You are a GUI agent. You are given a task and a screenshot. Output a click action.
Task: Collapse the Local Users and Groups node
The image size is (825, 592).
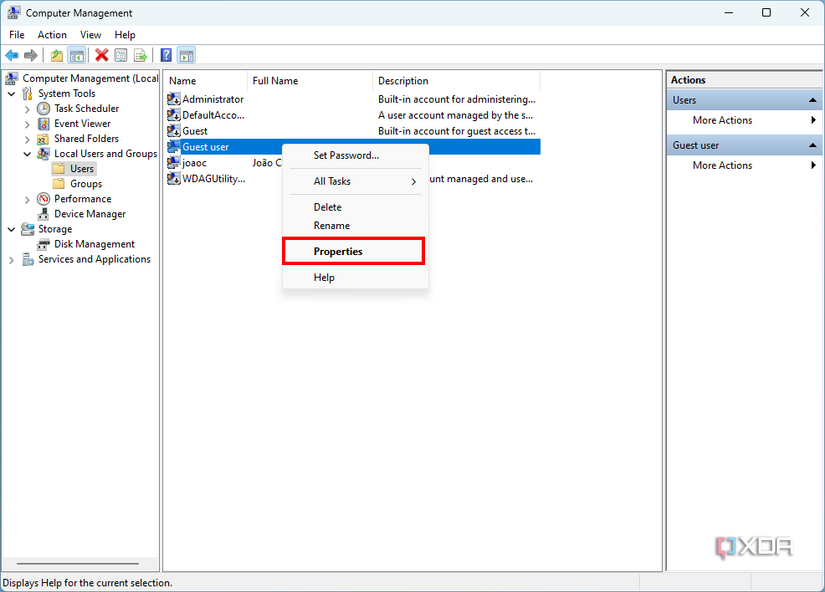(27, 153)
